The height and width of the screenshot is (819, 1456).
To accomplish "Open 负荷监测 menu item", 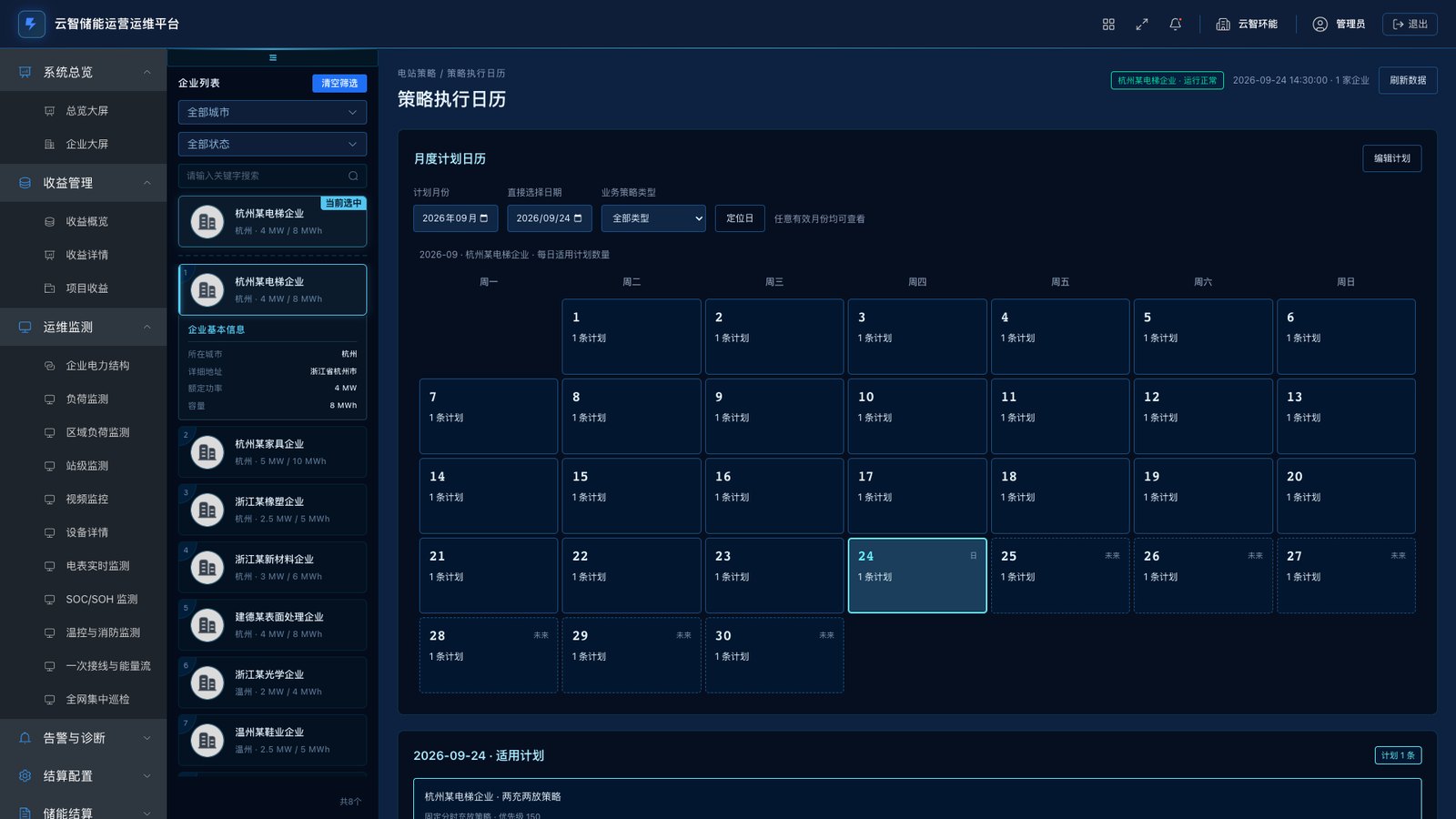I will (x=84, y=399).
